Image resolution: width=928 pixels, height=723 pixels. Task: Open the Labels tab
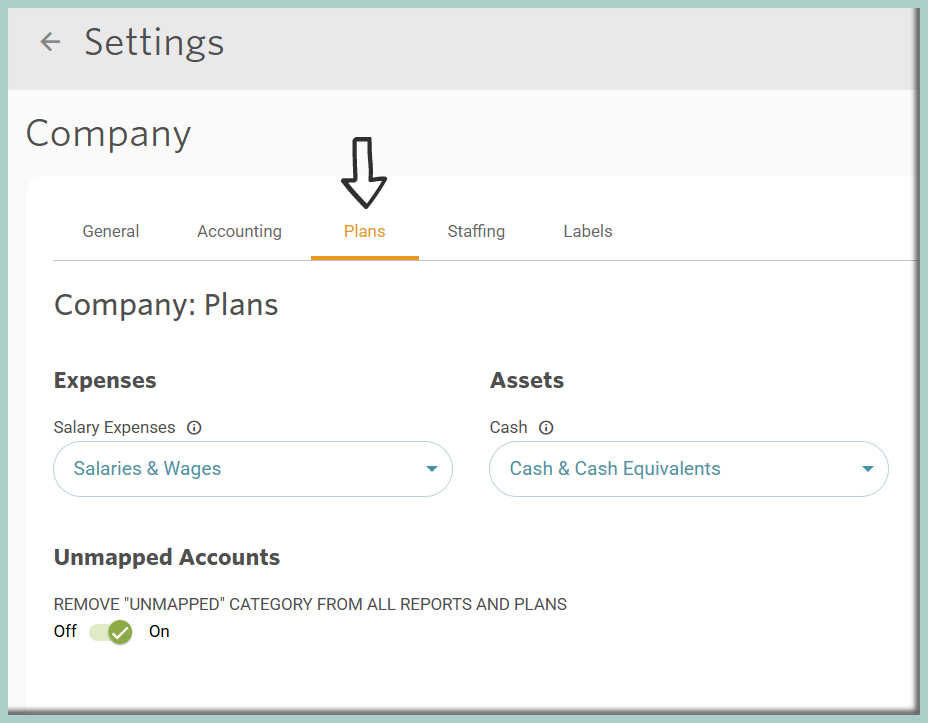click(588, 231)
